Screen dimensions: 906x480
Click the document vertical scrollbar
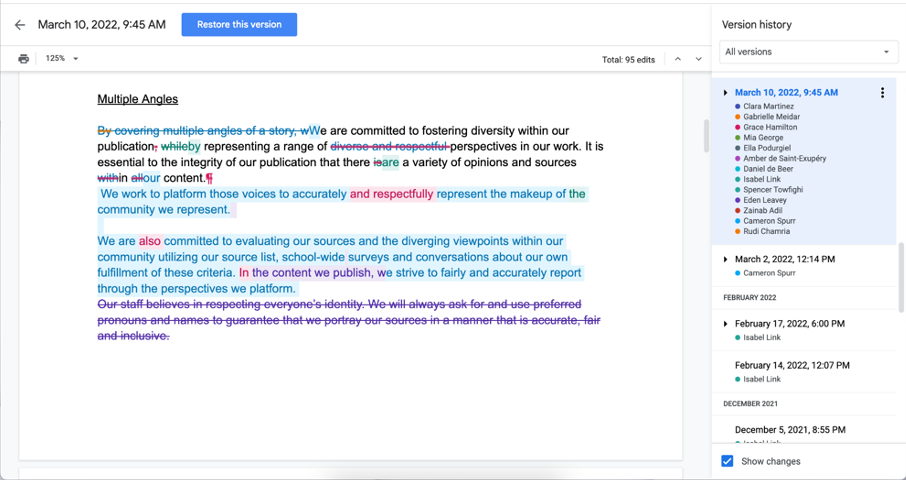tap(706, 136)
